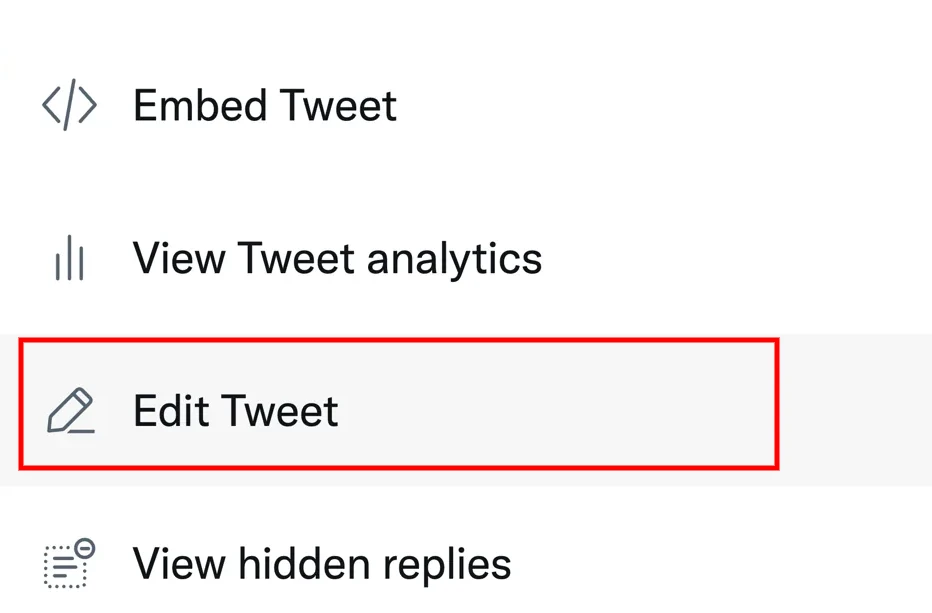Click the "Edit Tweet" text label

coord(236,411)
